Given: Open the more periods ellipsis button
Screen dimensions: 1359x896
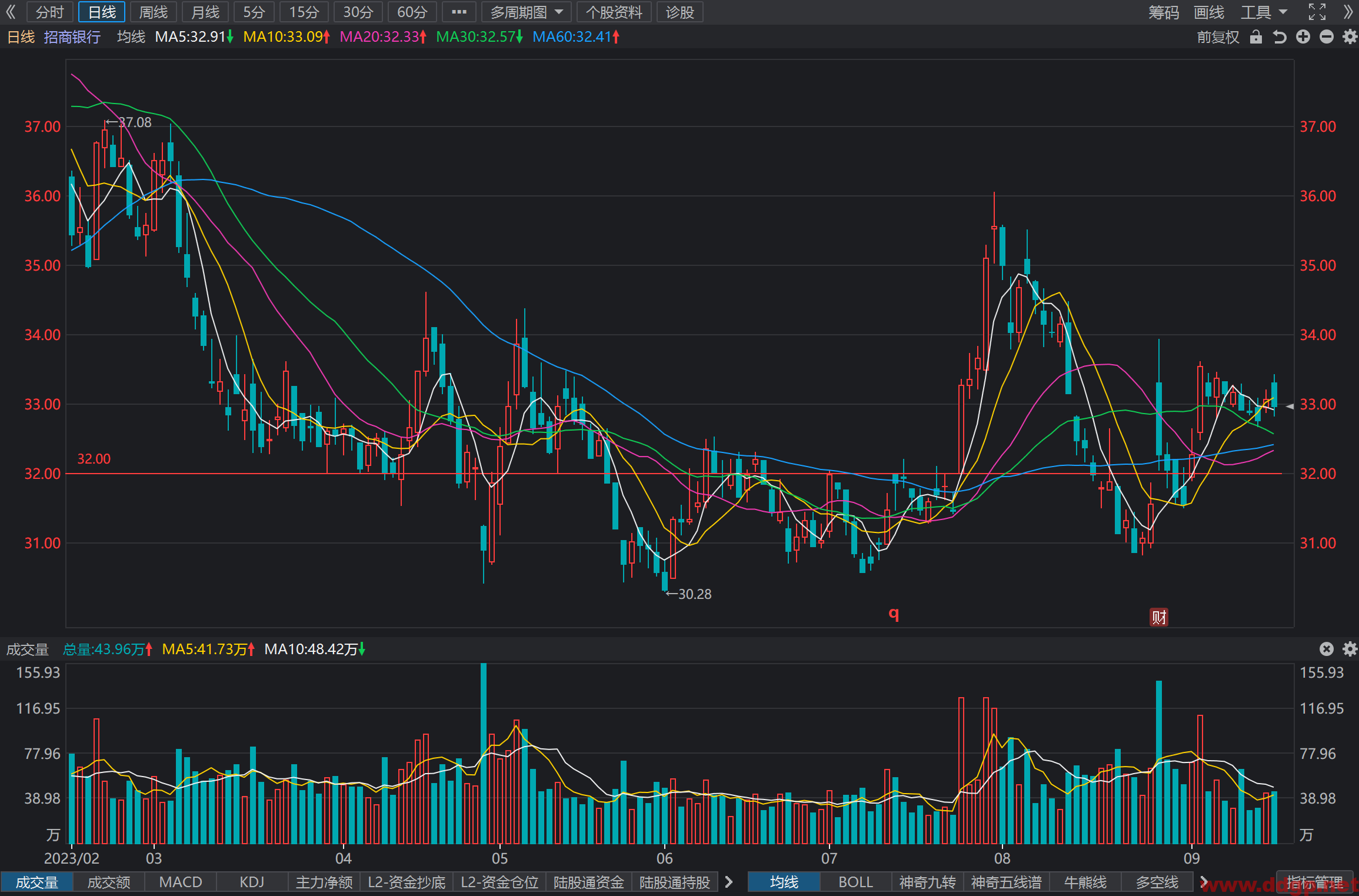Looking at the screenshot, I should pos(459,12).
